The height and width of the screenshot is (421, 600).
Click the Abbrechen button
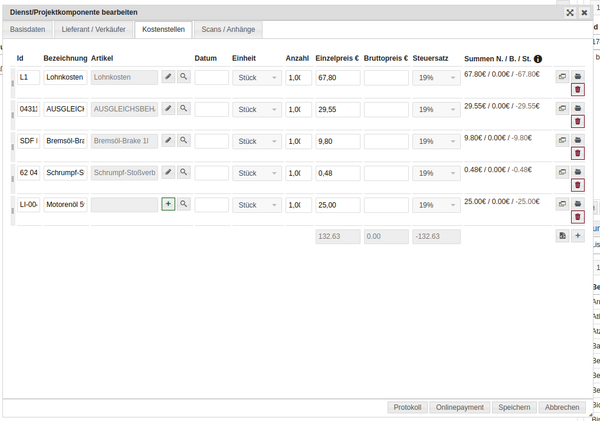coord(561,407)
